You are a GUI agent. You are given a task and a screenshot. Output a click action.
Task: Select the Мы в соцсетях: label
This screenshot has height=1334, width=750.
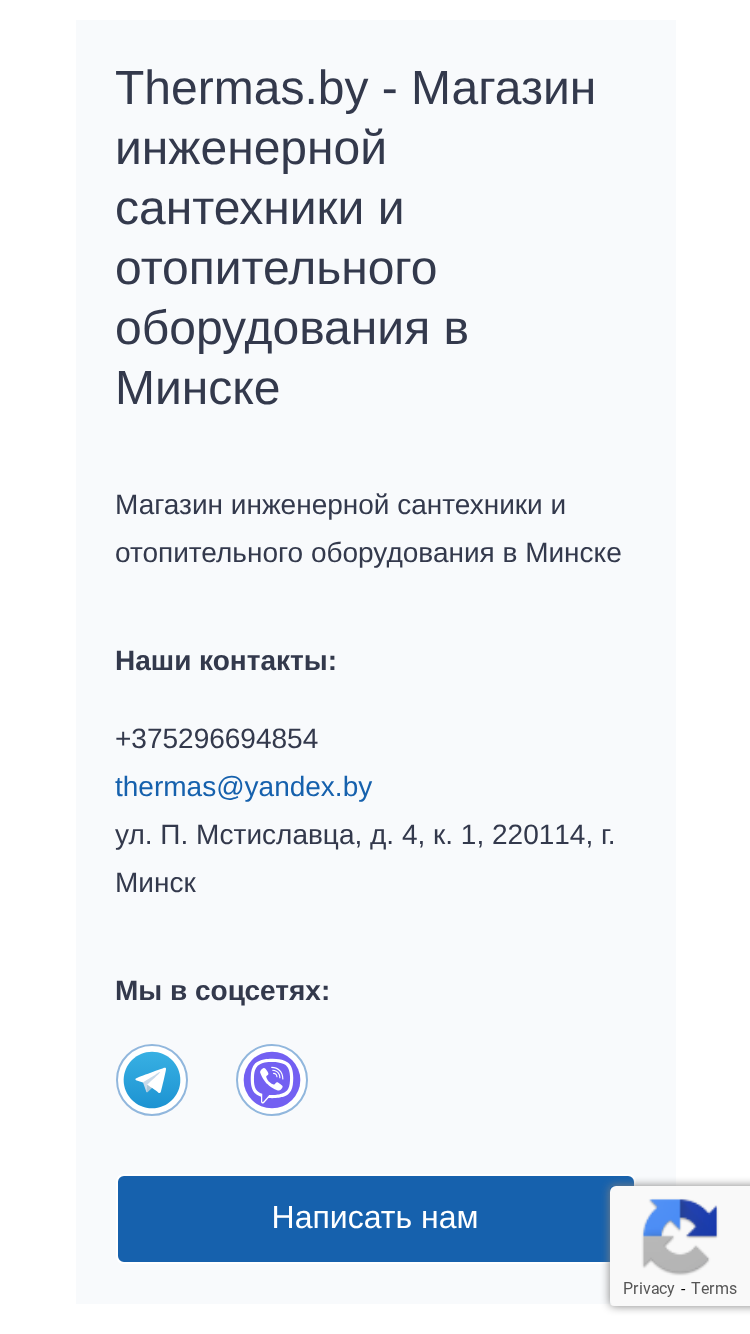pos(222,991)
